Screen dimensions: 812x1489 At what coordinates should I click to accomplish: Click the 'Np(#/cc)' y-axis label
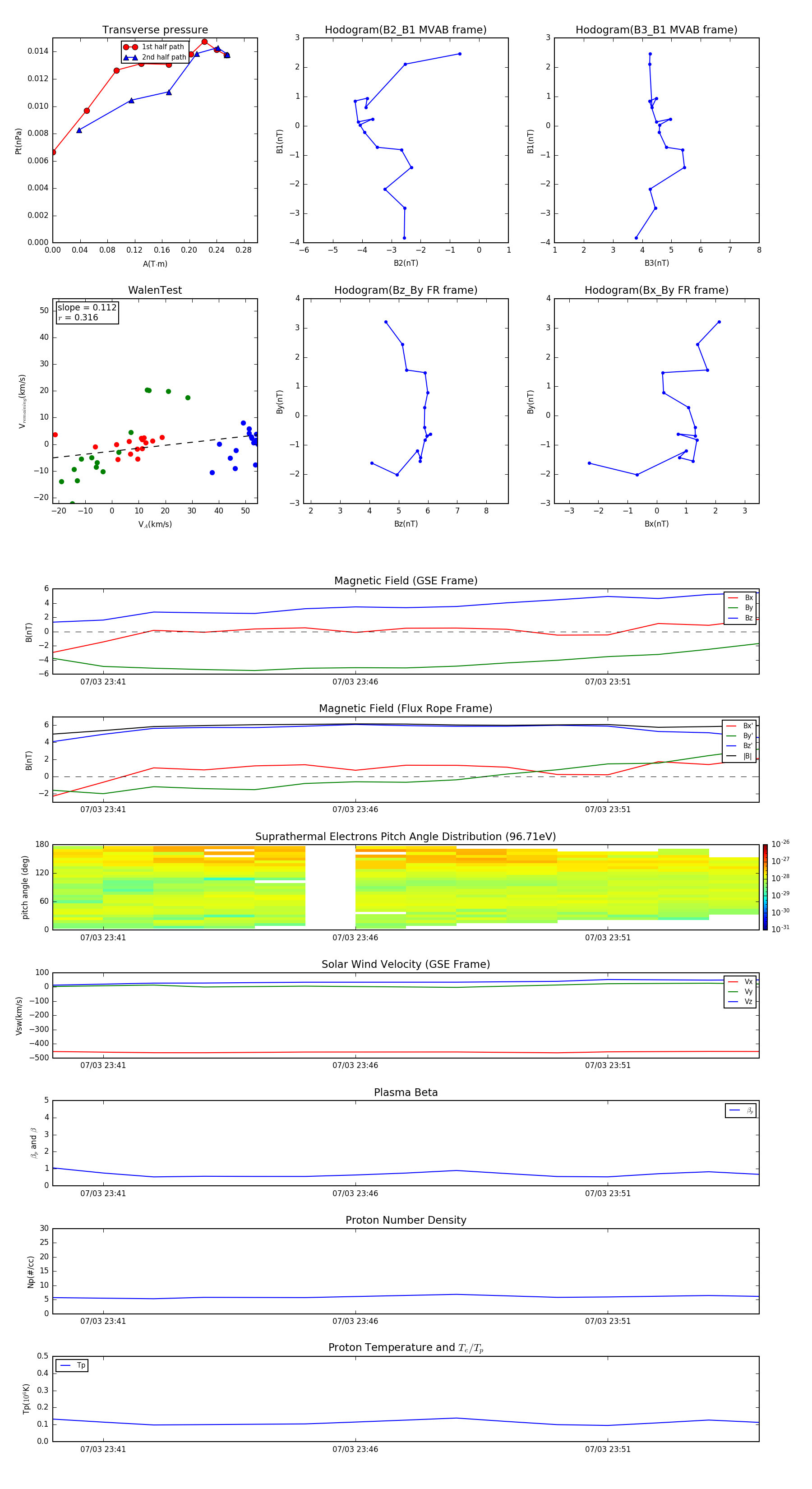click(31, 1272)
